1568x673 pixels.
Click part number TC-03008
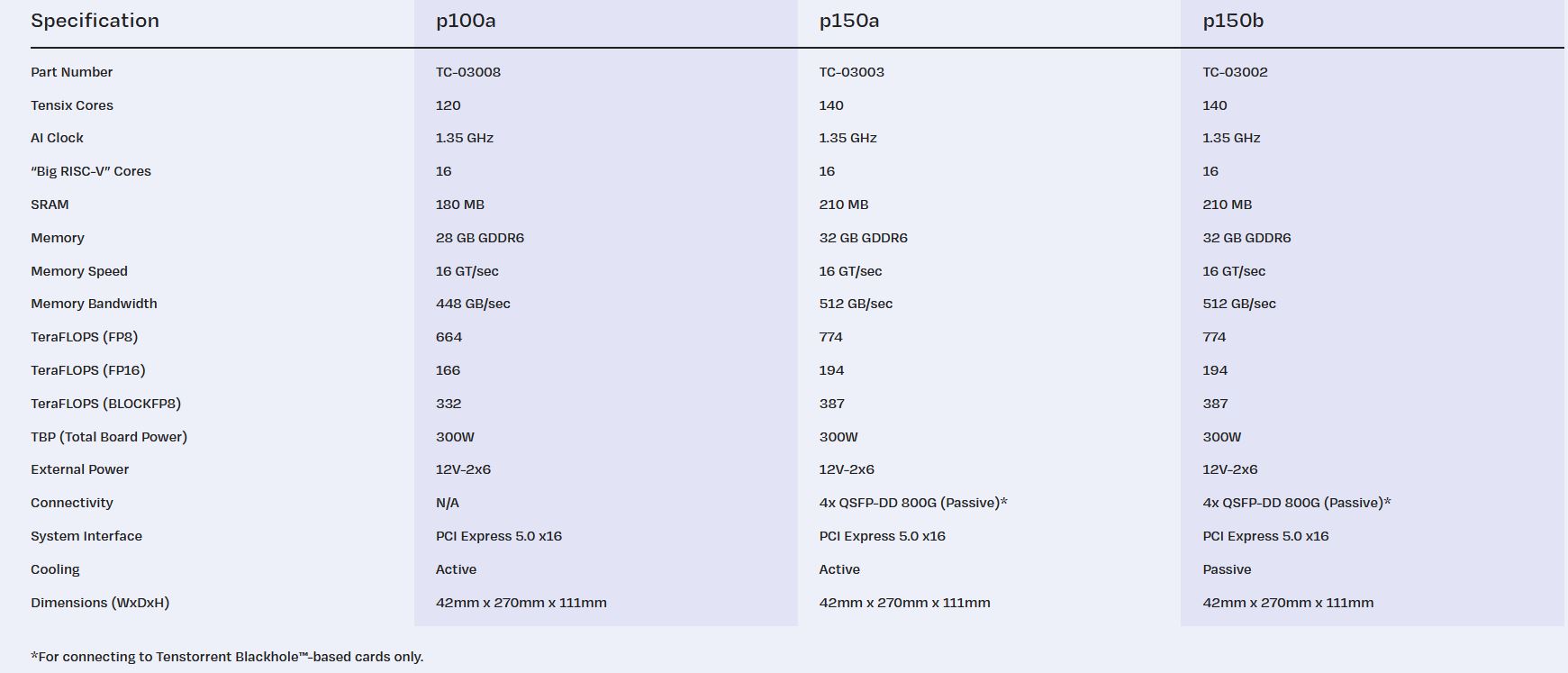467,72
